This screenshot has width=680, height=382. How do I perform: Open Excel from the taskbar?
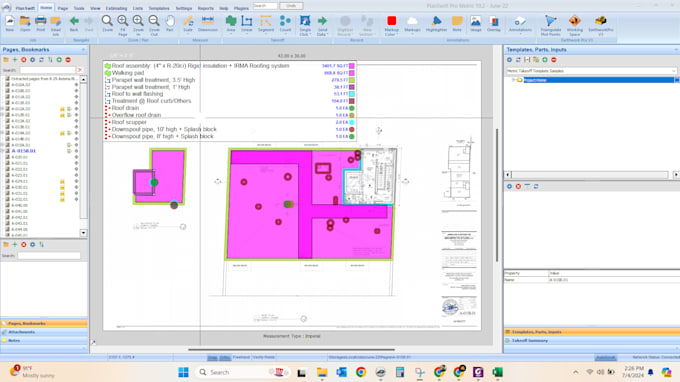[x=497, y=372]
